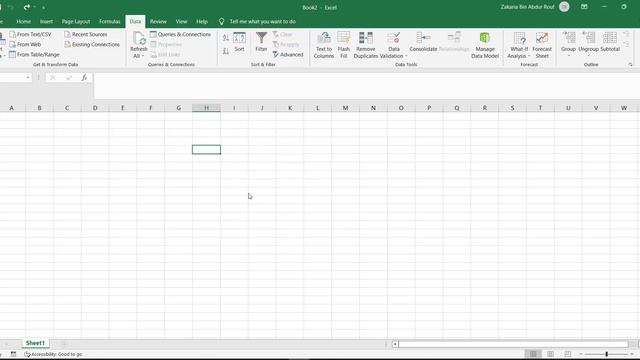
Task: Move the zoom slider handle
Action: [607, 354]
